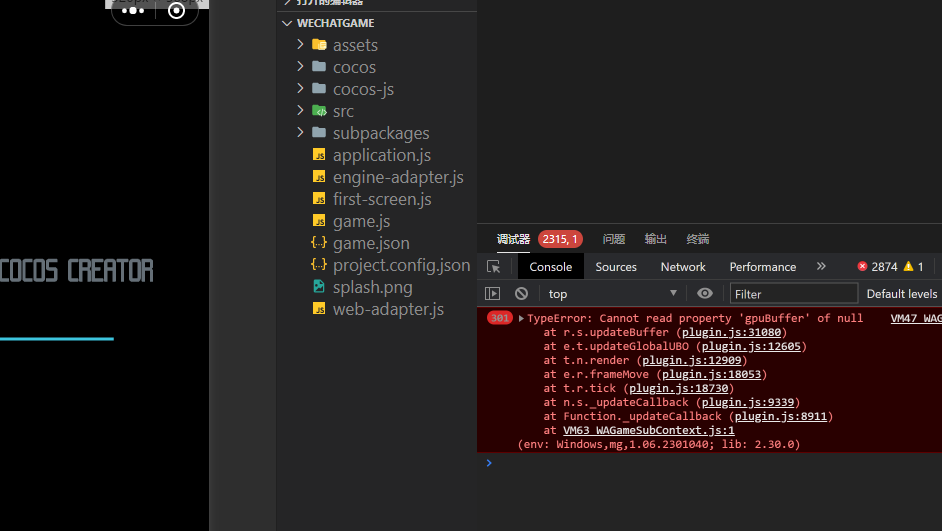This screenshot has height=531, width=942.
Task: Open the Default levels selector
Action: (x=901, y=293)
